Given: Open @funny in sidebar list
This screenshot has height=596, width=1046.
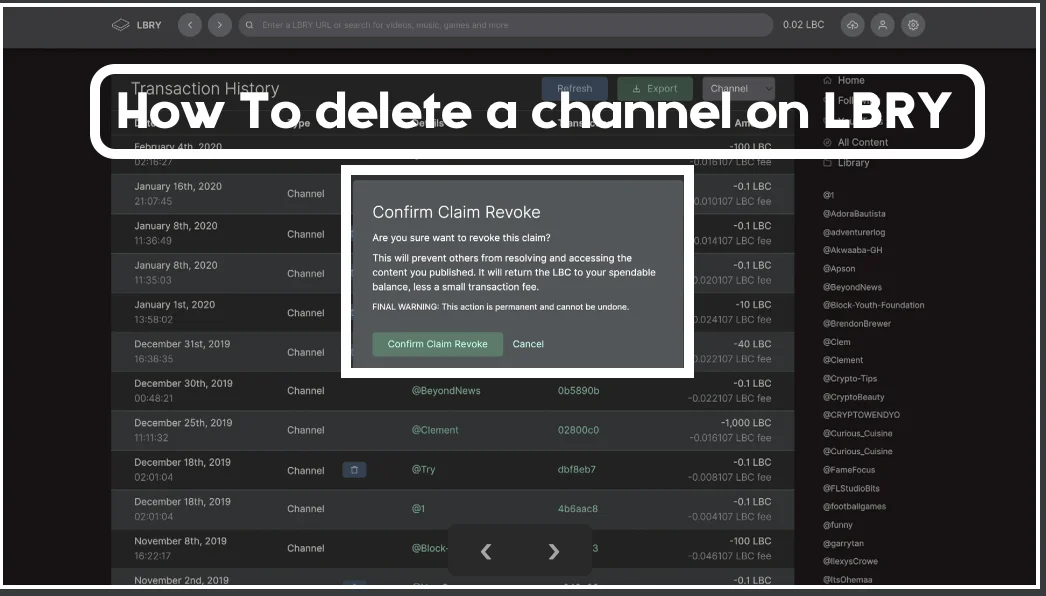Looking at the screenshot, I should (837, 525).
